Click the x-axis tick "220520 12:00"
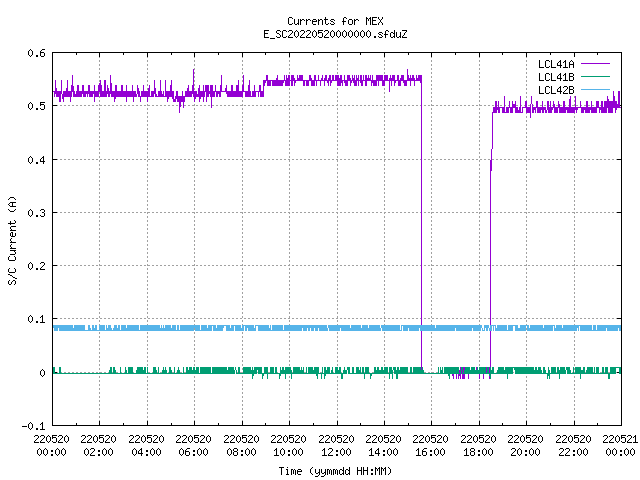The height and width of the screenshot is (480, 640). point(336,446)
